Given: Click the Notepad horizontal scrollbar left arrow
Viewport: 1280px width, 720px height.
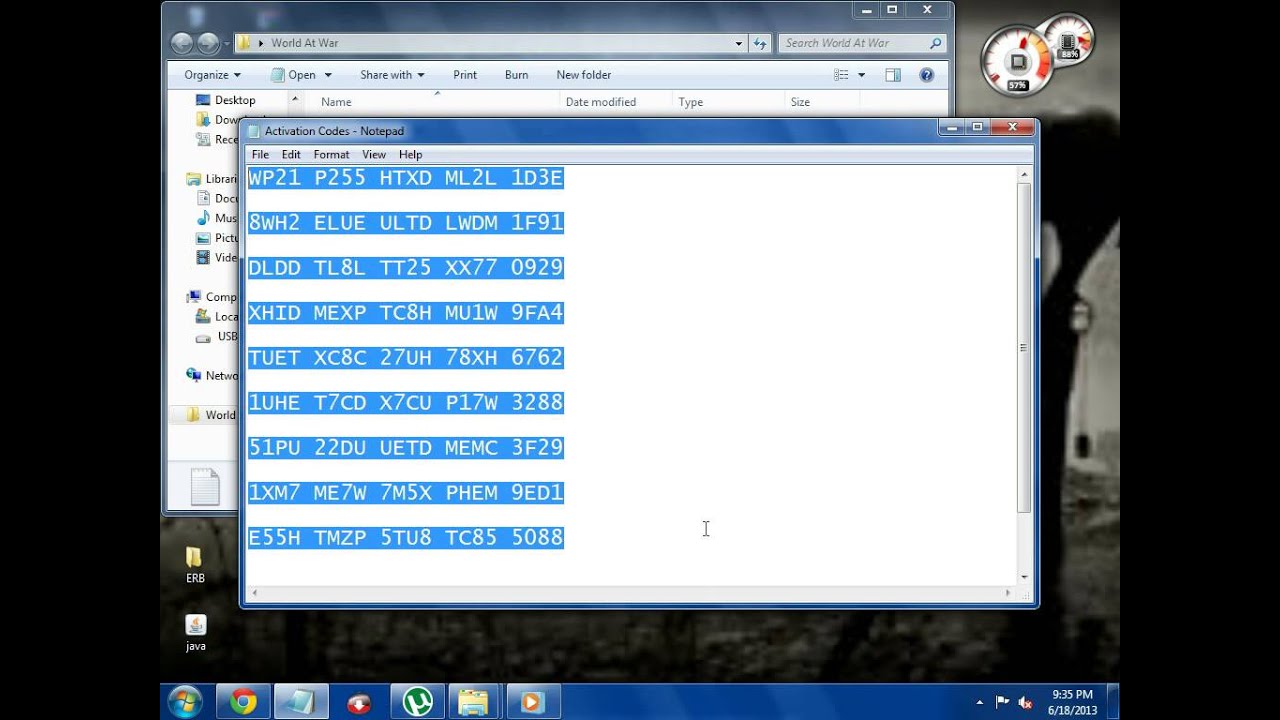Looking at the screenshot, I should point(255,593).
